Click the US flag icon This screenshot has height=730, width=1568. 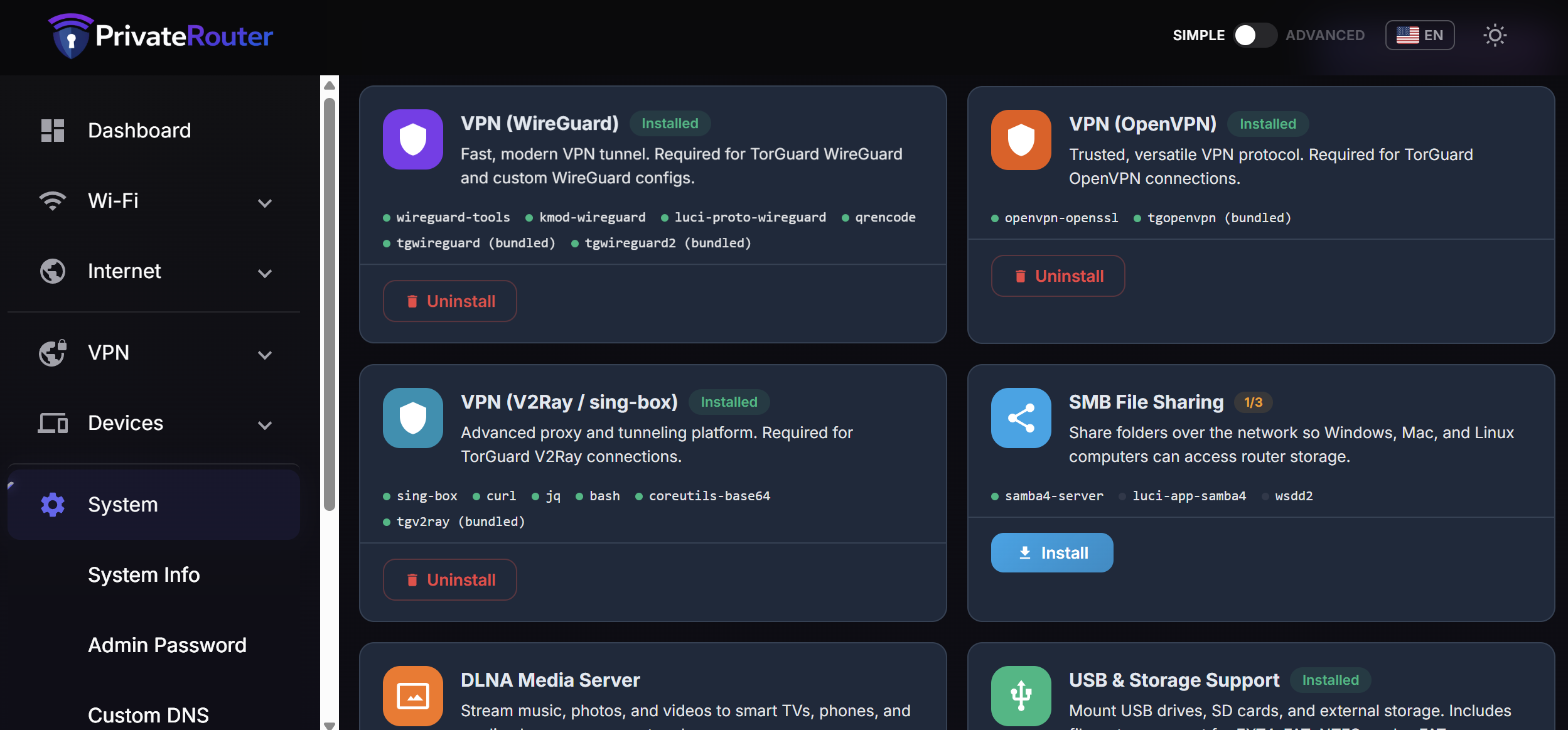[x=1407, y=35]
